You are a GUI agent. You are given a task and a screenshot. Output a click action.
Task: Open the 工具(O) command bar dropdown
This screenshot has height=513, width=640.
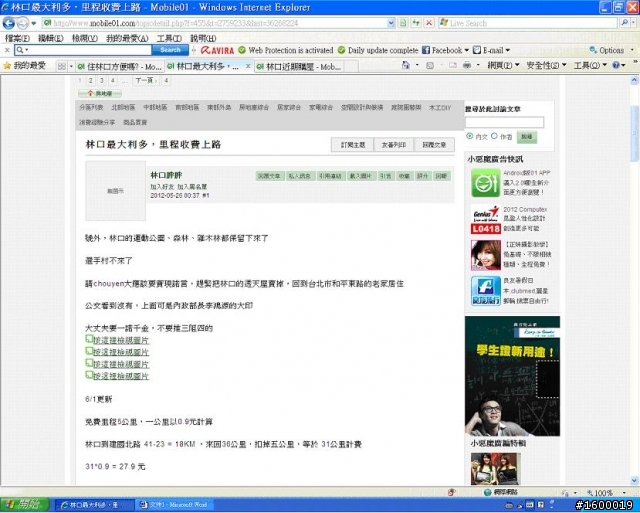(x=590, y=65)
